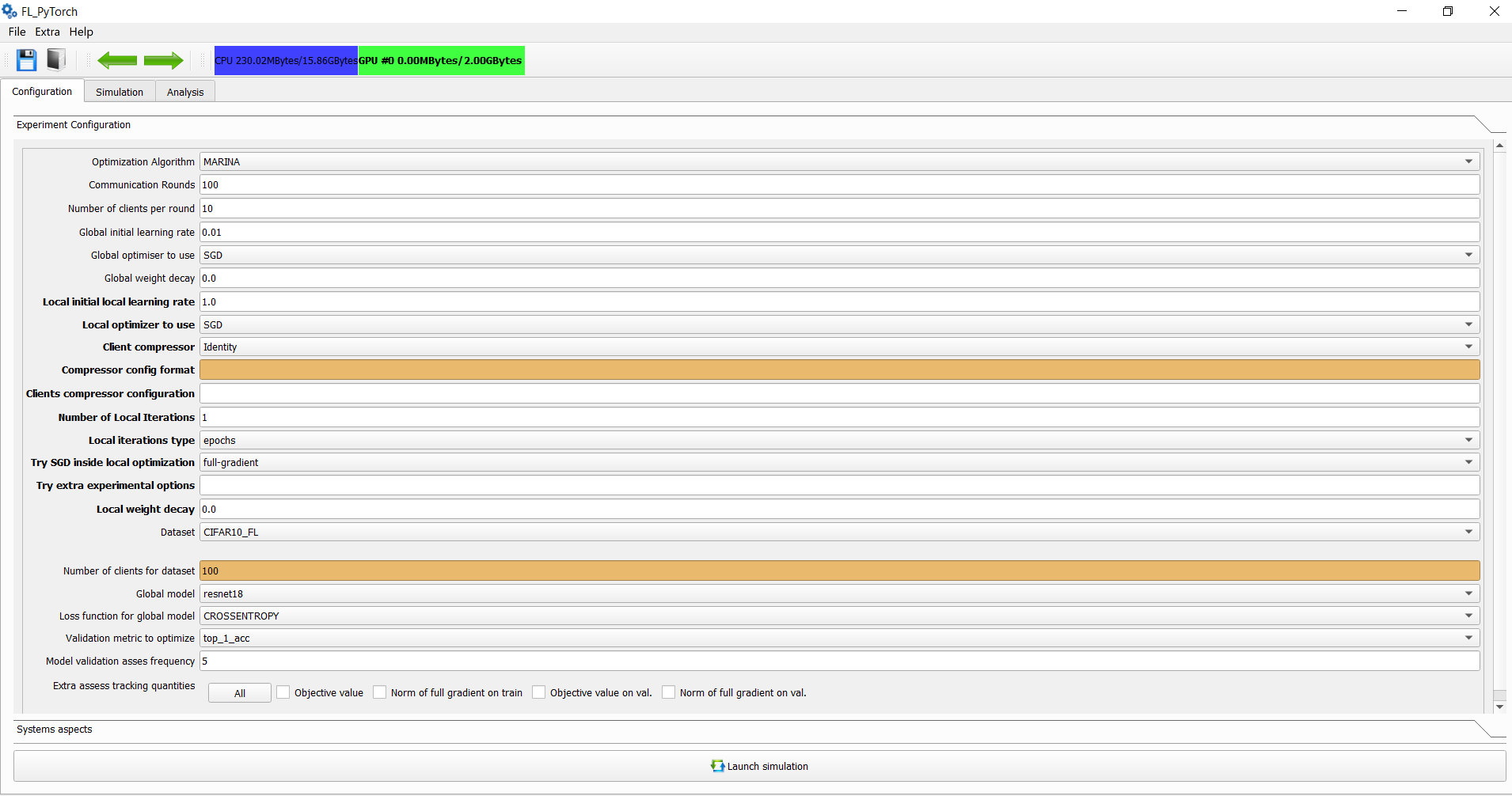The height and width of the screenshot is (796, 1512).
Task: Click the Model validation asses frequency field
Action: click(839, 661)
